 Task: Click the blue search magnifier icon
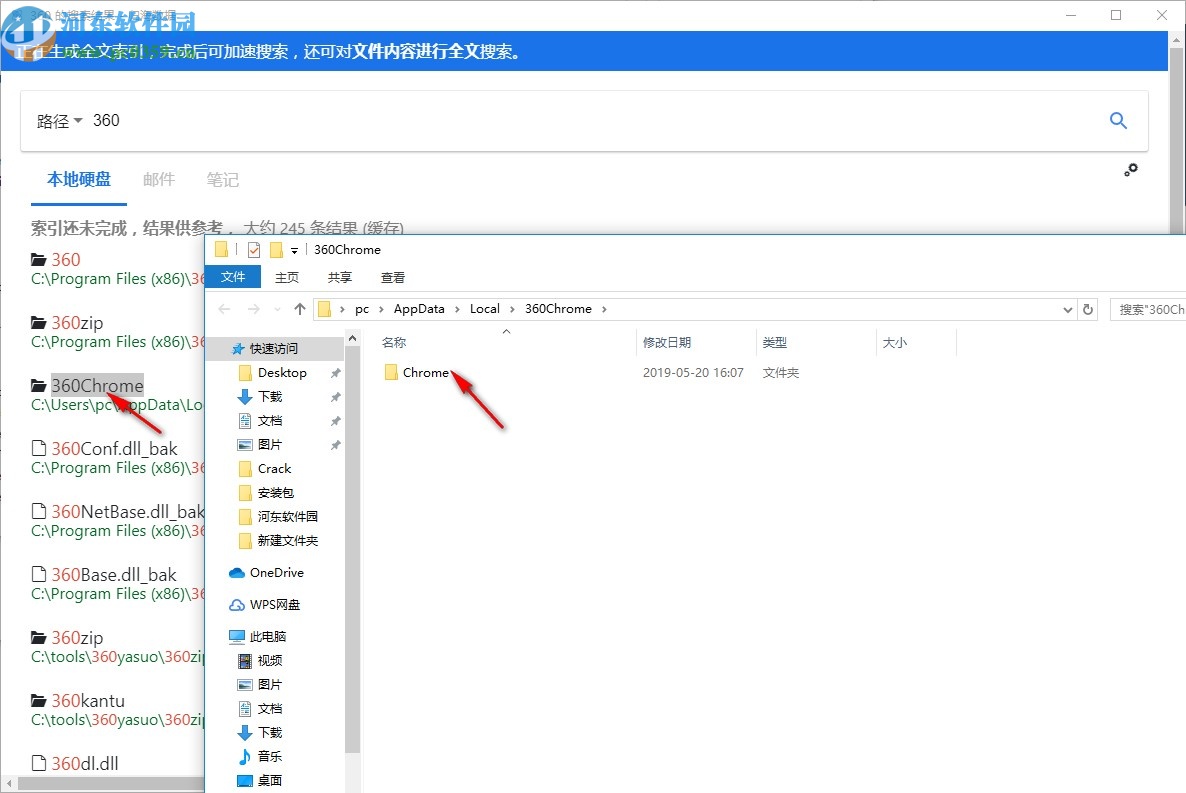[x=1118, y=120]
